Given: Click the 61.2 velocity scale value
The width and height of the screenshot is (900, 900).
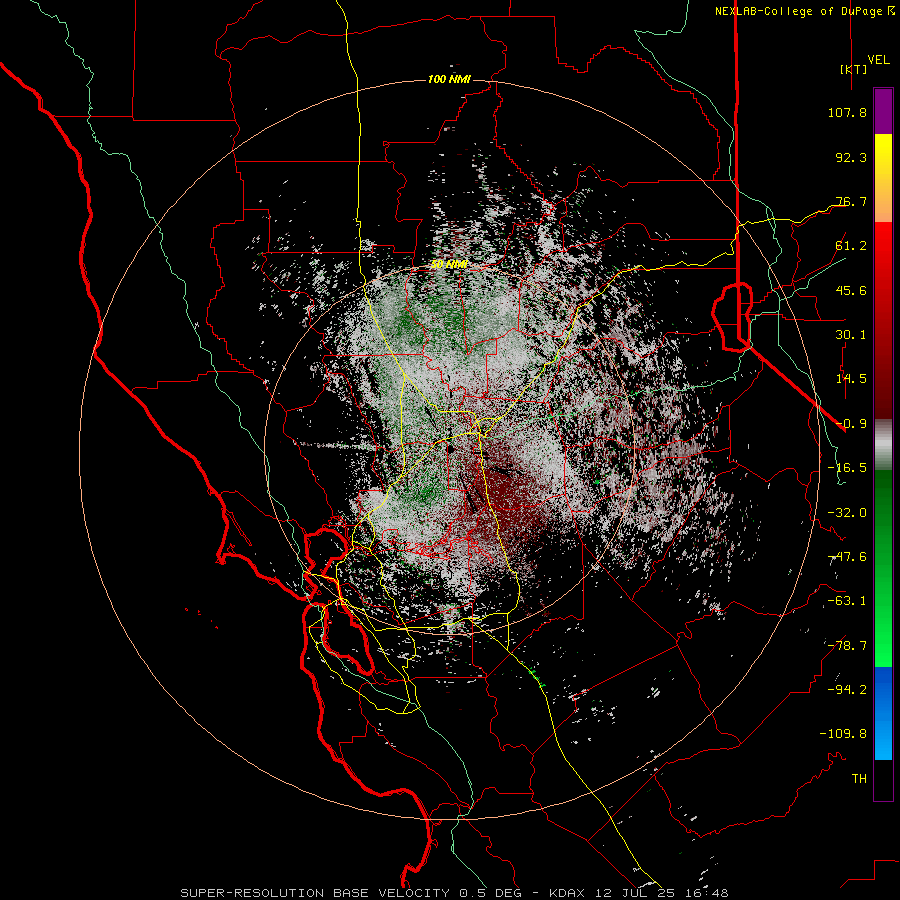Looking at the screenshot, I should coord(851,246).
